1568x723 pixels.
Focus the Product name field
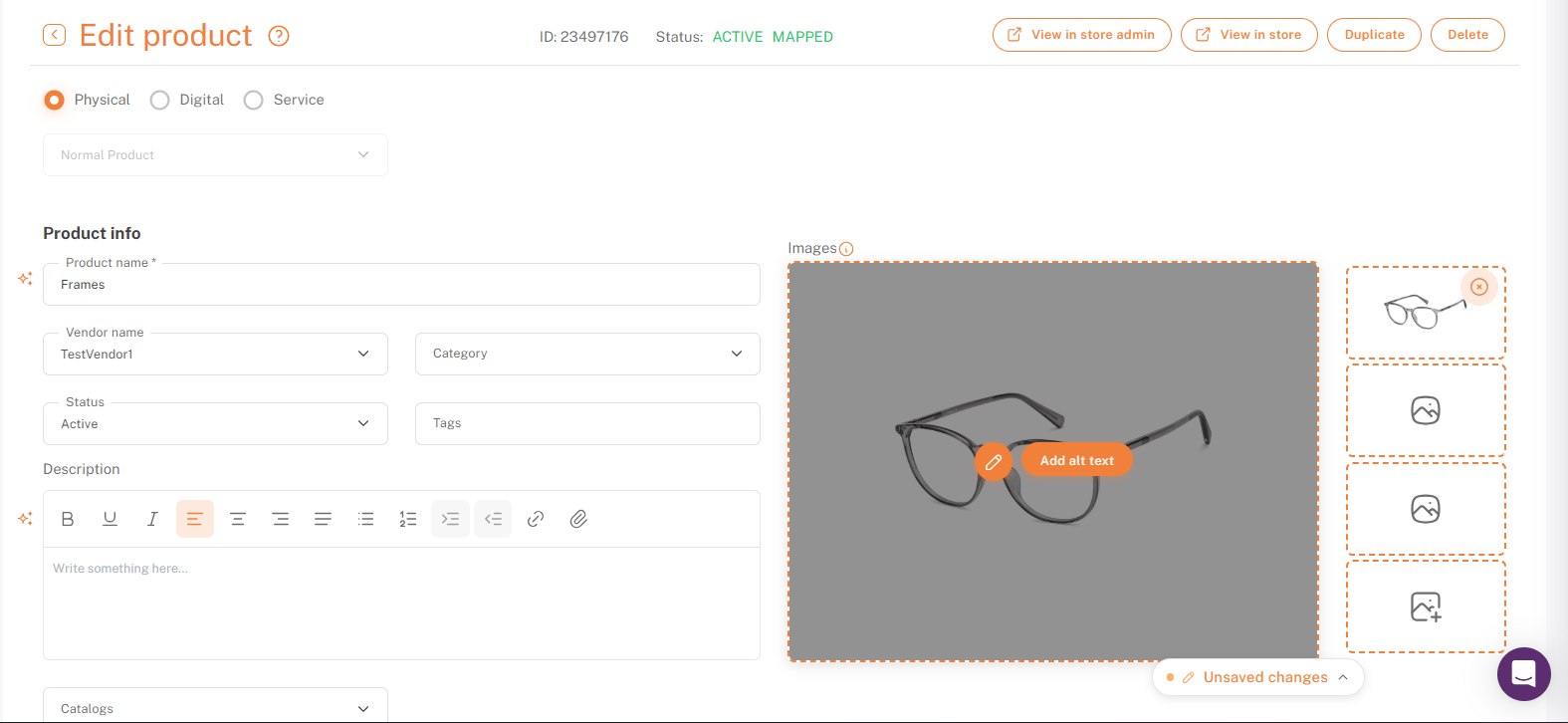pyautogui.click(x=401, y=285)
